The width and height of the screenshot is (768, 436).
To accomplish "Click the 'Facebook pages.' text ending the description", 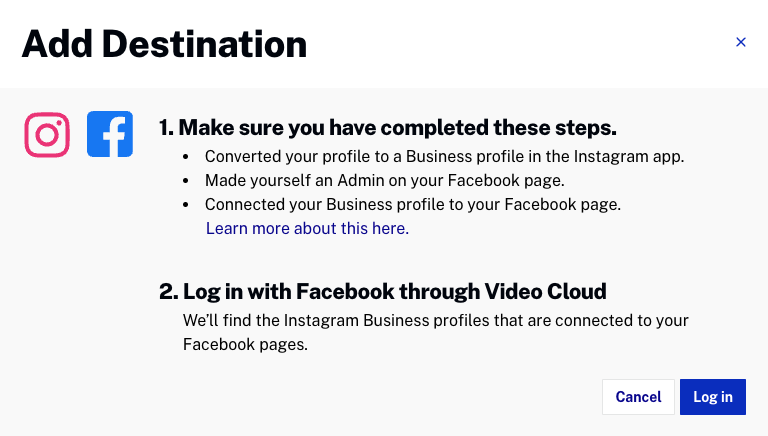I will tap(245, 345).
